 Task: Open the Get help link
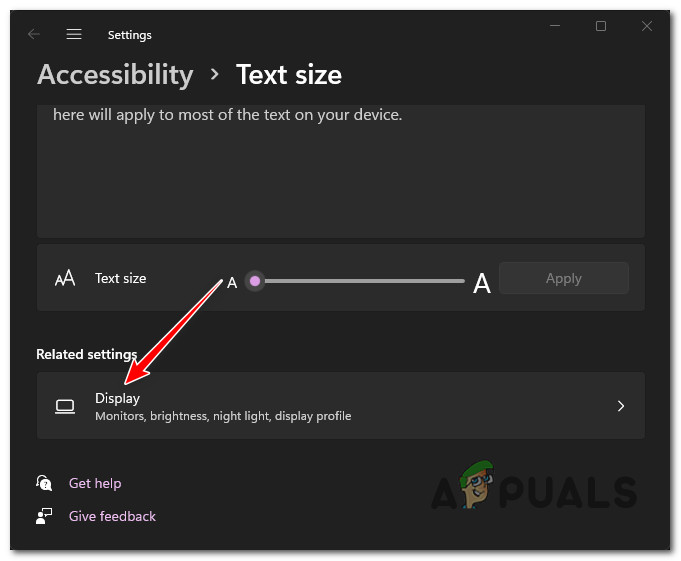pyautogui.click(x=95, y=483)
